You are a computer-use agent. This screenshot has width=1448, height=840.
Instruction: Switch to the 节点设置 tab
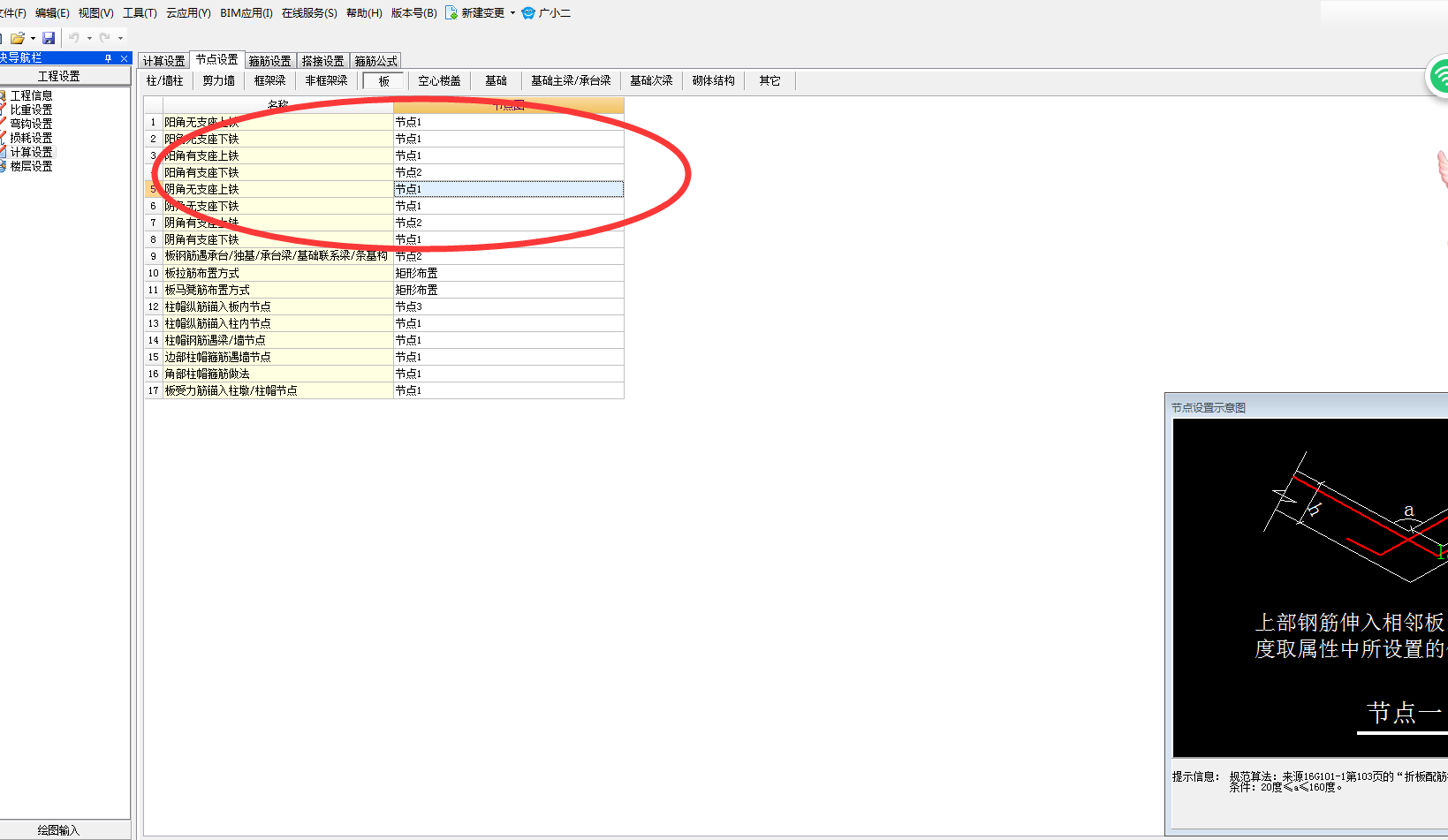tap(216, 60)
